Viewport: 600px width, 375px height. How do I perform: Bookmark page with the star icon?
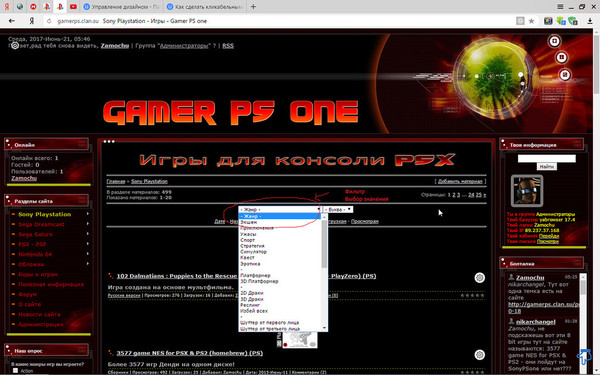click(532, 21)
